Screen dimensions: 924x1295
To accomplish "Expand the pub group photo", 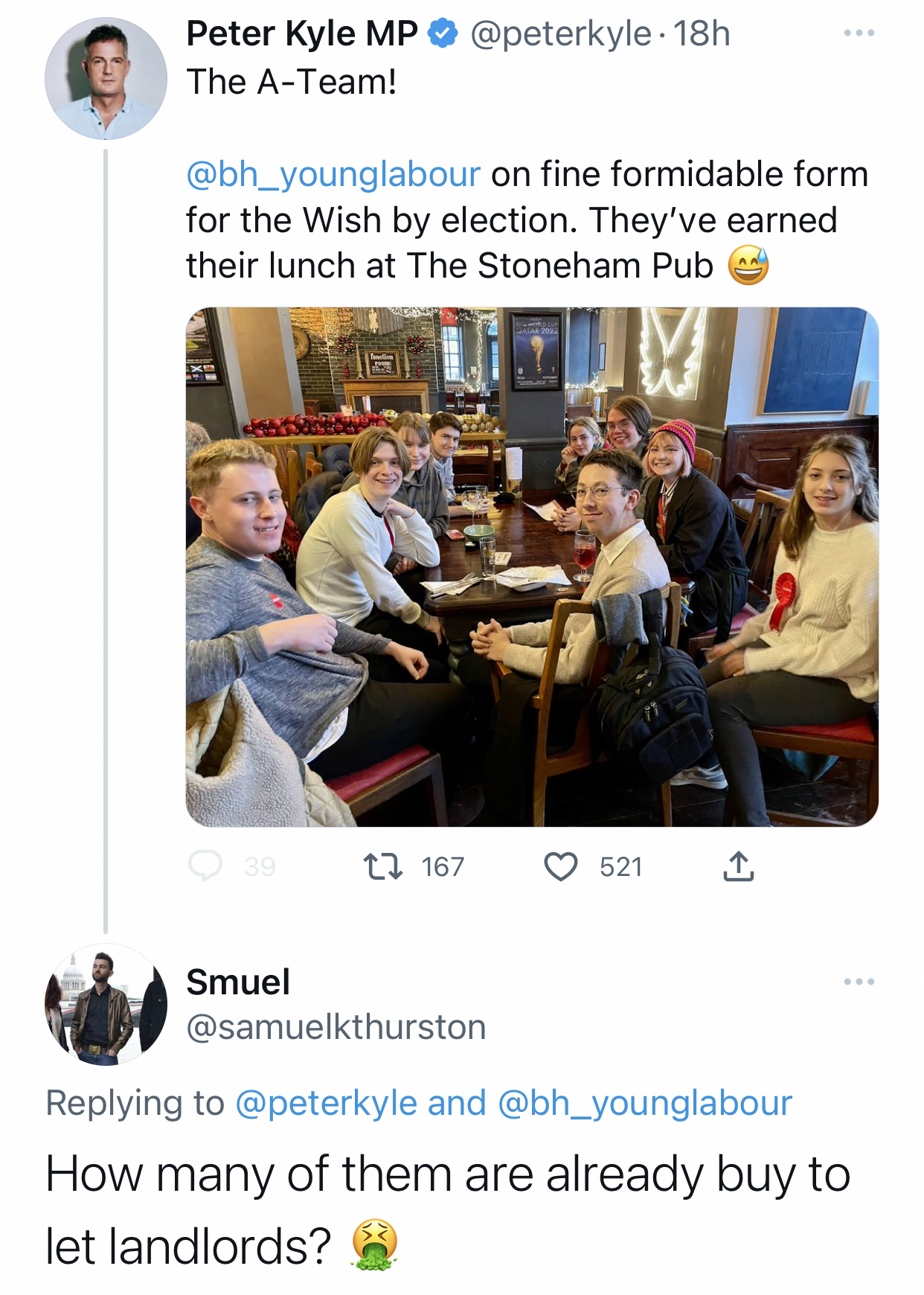I will 532,566.
